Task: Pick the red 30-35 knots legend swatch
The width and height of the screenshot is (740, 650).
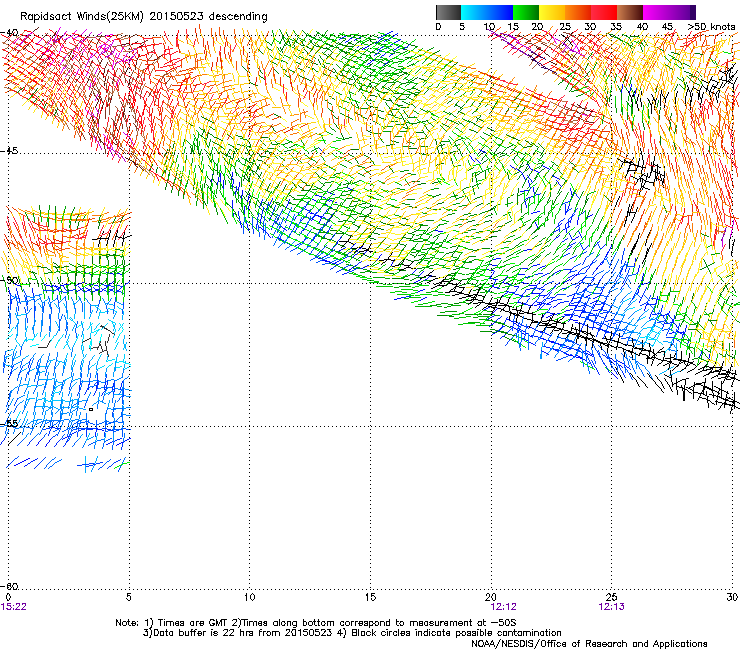Action: click(x=604, y=12)
